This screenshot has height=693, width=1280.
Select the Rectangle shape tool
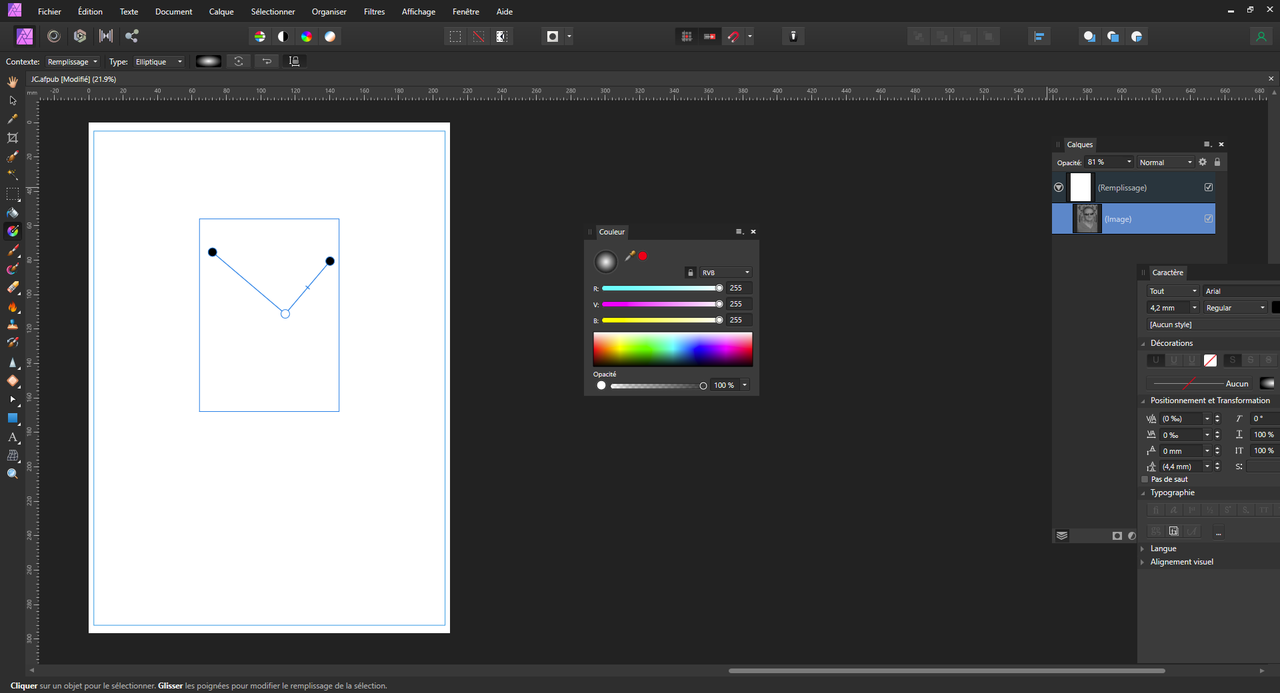[x=13, y=418]
